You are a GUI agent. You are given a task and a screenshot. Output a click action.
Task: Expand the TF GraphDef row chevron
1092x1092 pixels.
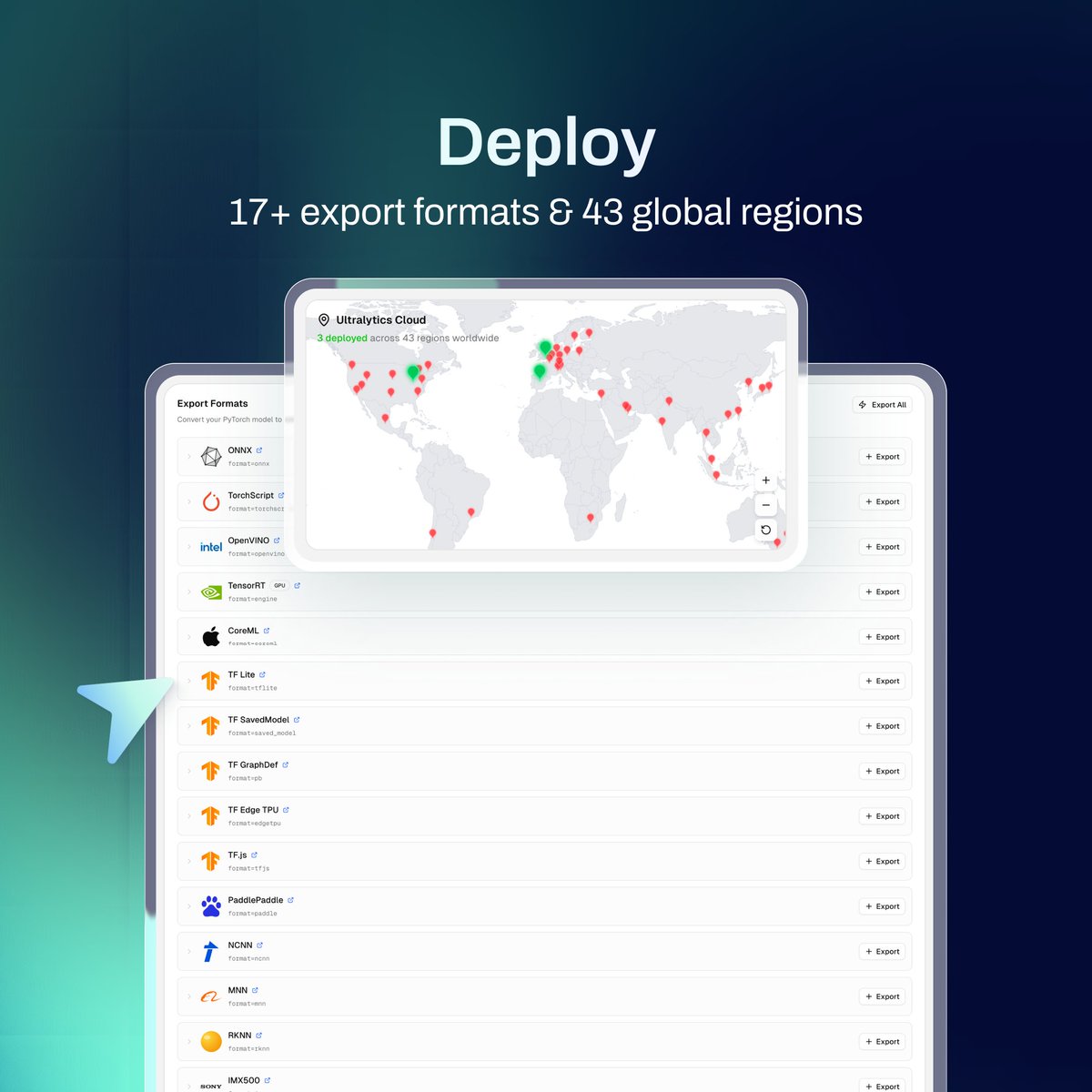pos(189,771)
